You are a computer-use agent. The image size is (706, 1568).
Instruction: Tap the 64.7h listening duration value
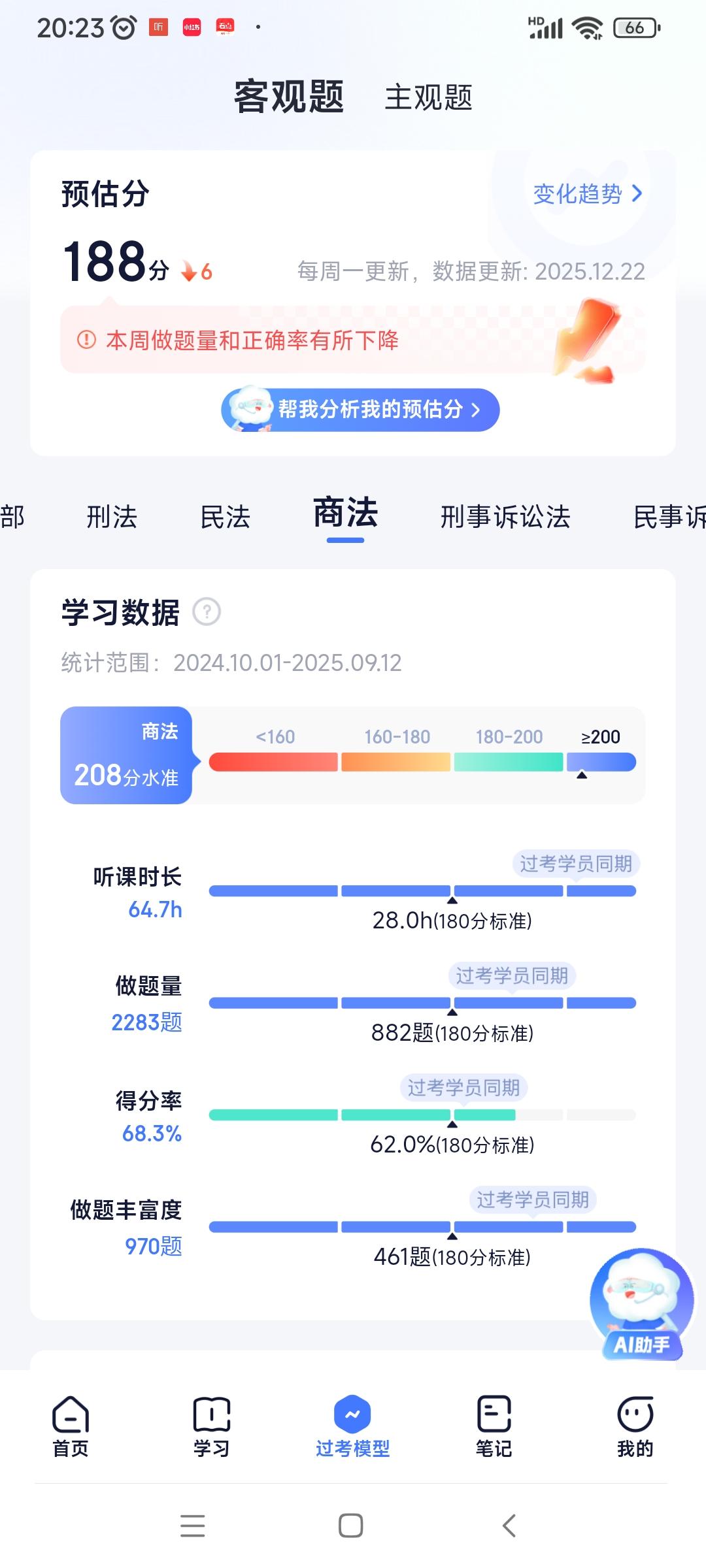coord(155,909)
